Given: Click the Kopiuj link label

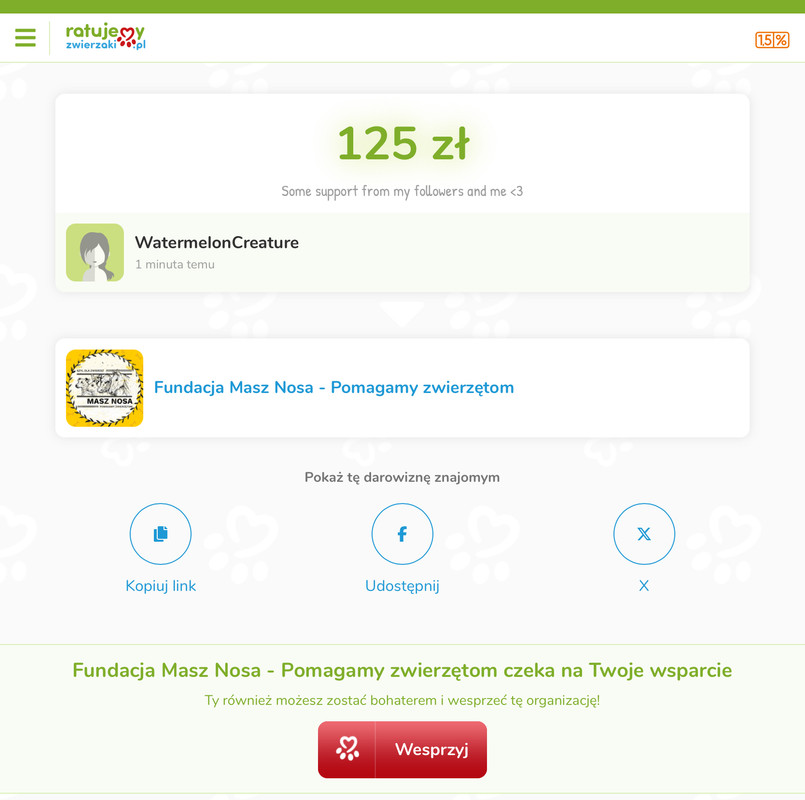Looking at the screenshot, I should pyautogui.click(x=161, y=585).
